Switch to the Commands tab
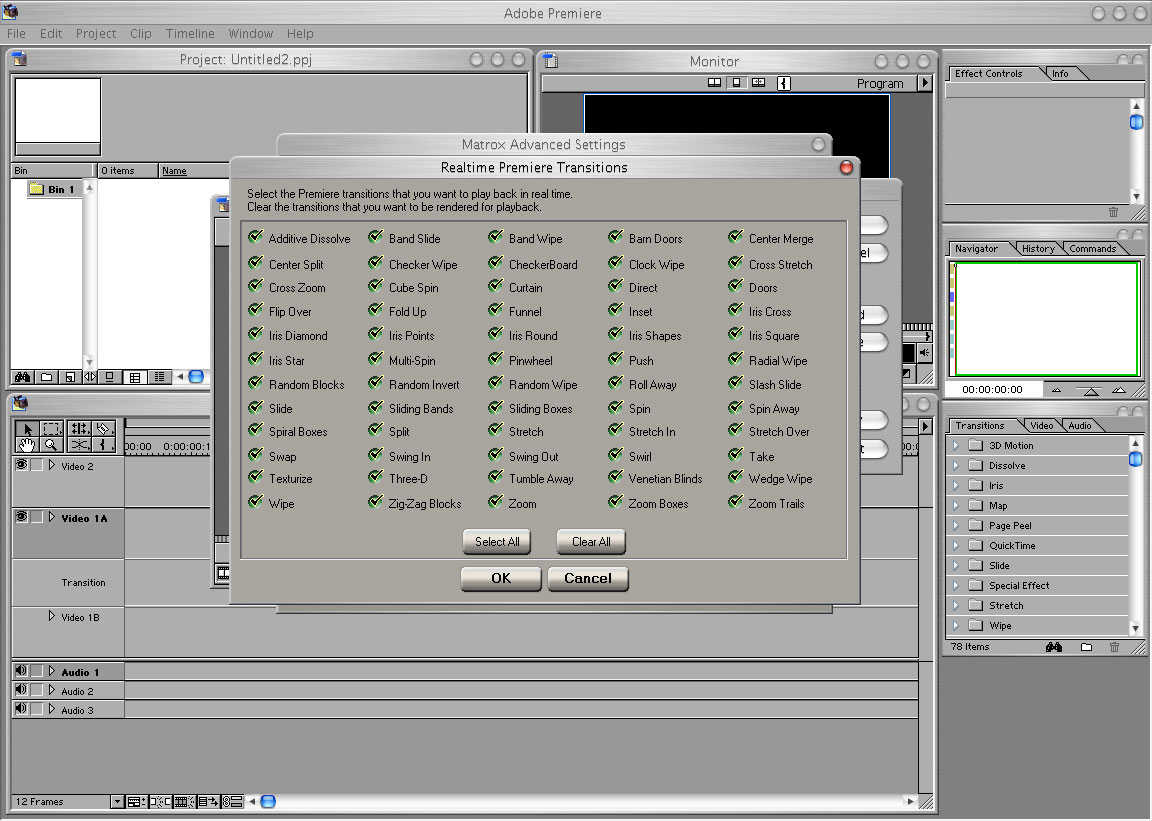This screenshot has width=1152, height=821. [x=1092, y=248]
